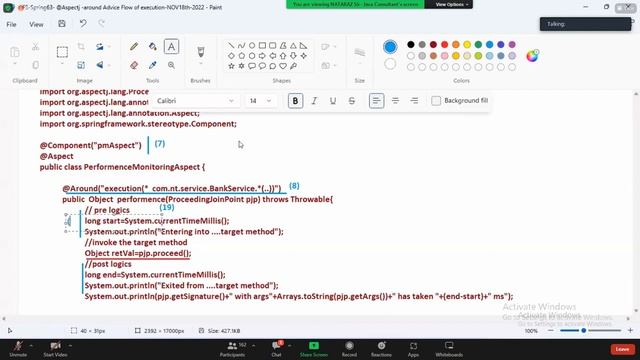
Task: Toggle Italic text formatting
Action: pyautogui.click(x=314, y=101)
